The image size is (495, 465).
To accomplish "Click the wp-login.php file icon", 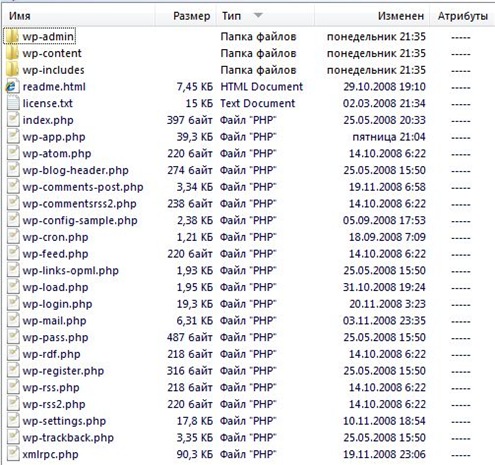I will pyautogui.click(x=13, y=304).
